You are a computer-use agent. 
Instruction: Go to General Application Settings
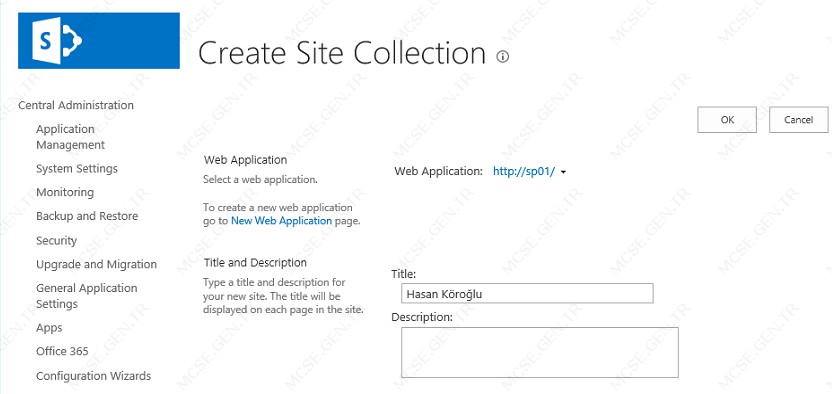pos(86,296)
